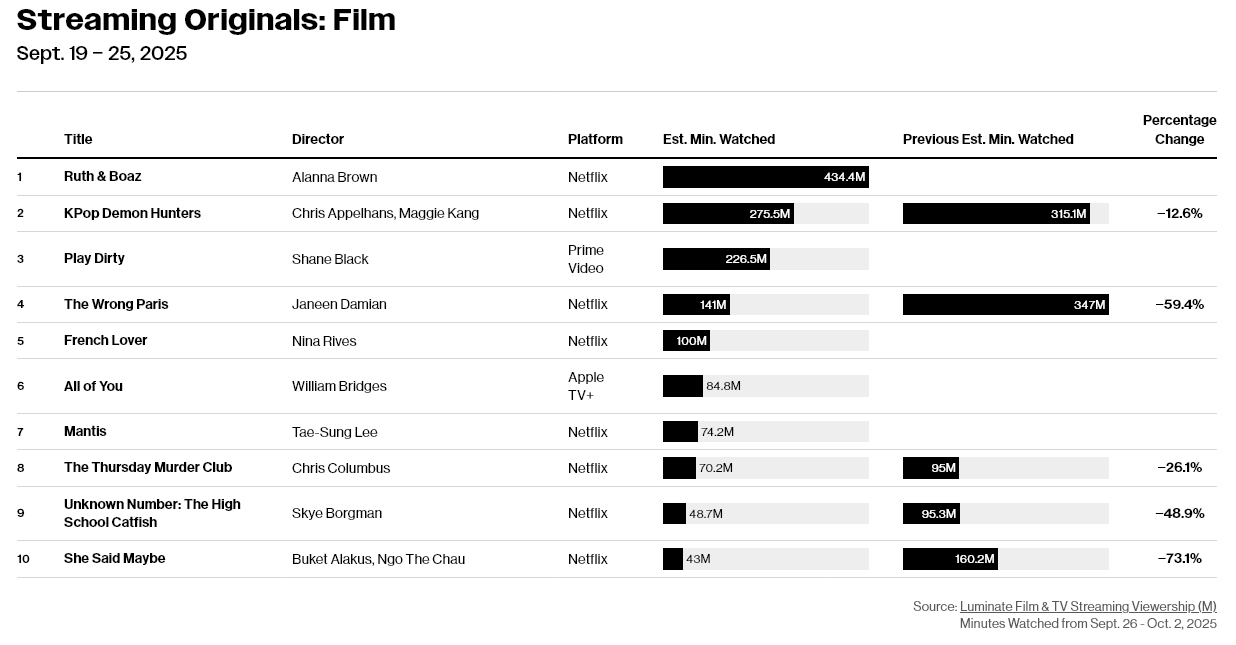Click the Percentage Change column header

[x=1180, y=130]
